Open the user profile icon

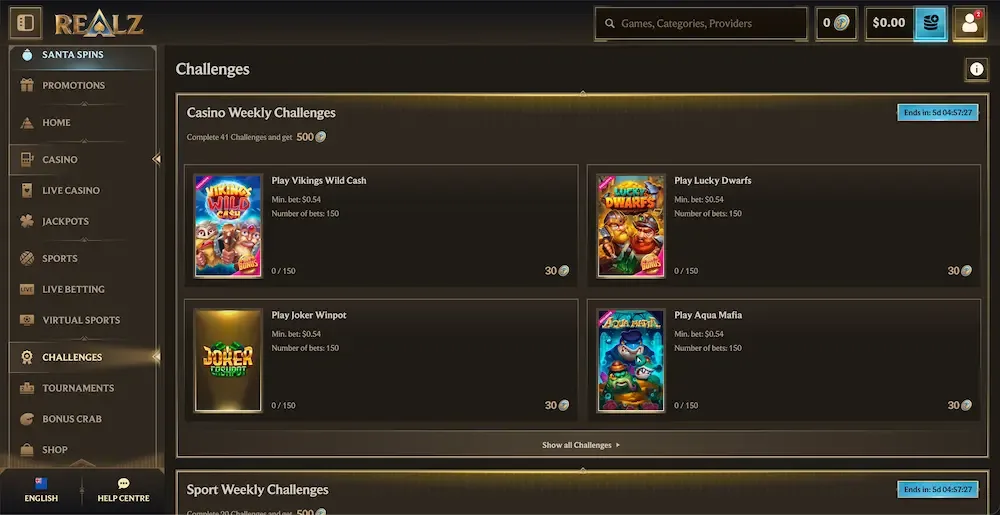point(969,24)
